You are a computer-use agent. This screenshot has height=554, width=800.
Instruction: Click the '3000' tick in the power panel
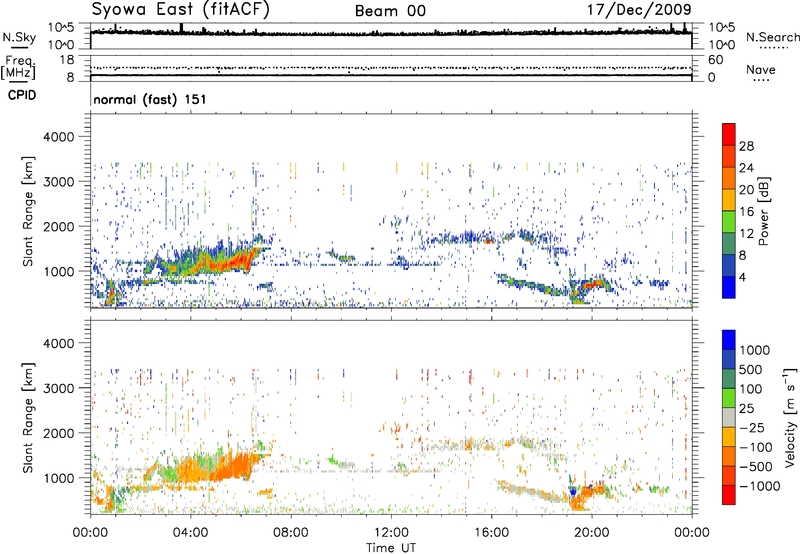pos(58,182)
